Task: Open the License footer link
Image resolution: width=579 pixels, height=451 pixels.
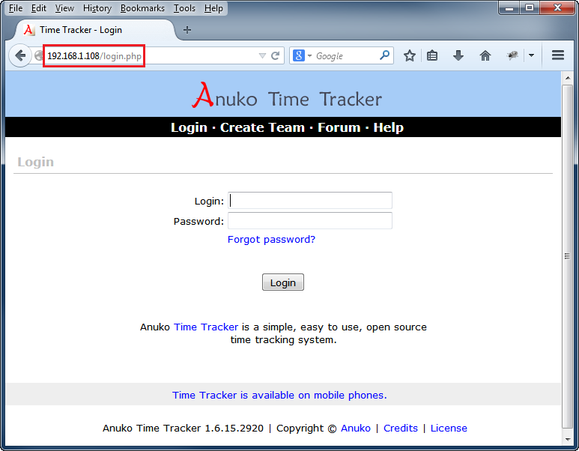Action: pyautogui.click(x=449, y=428)
